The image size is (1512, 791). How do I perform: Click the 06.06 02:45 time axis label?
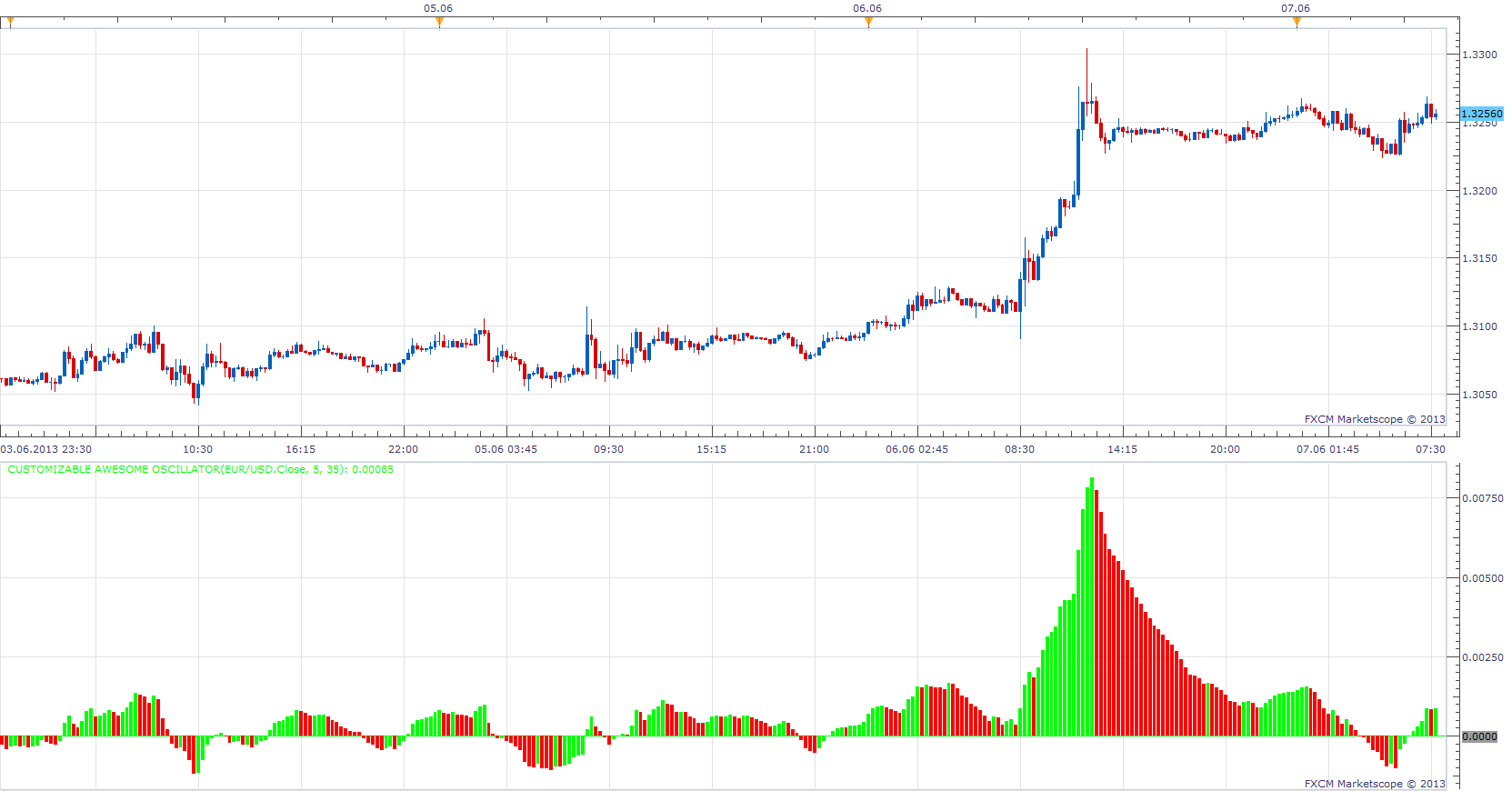[916, 449]
